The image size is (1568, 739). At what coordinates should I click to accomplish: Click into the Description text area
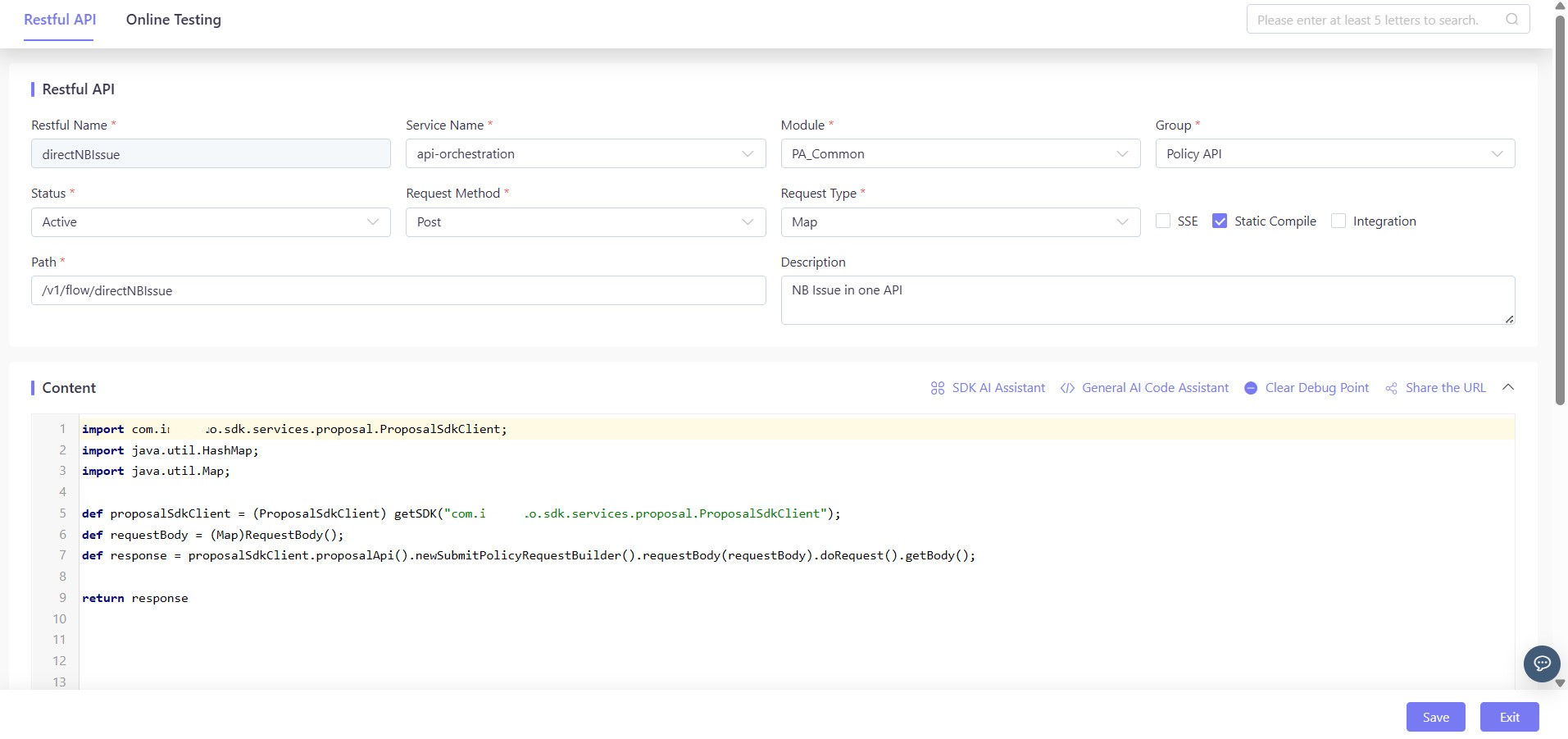1148,300
